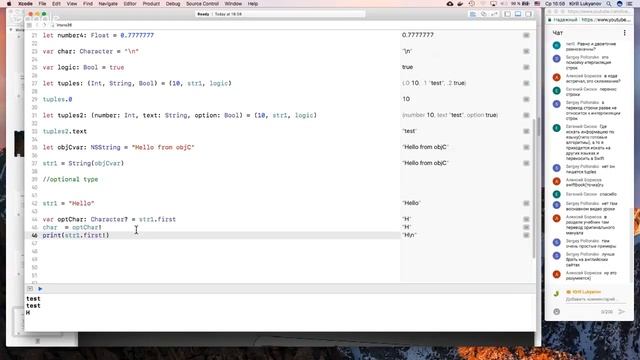Show result for tuples2.text "test" line

click(527, 131)
